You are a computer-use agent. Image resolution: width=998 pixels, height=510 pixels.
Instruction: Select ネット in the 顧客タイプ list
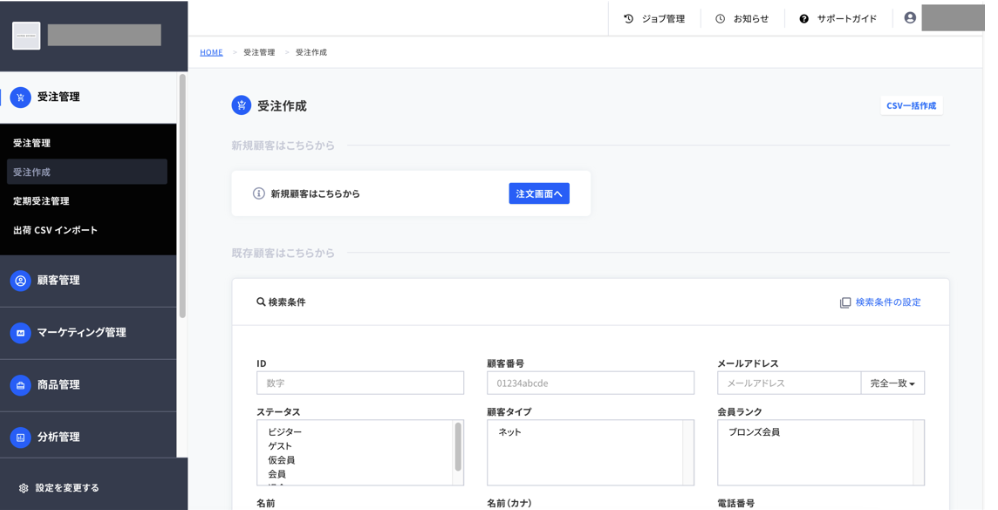point(509,432)
